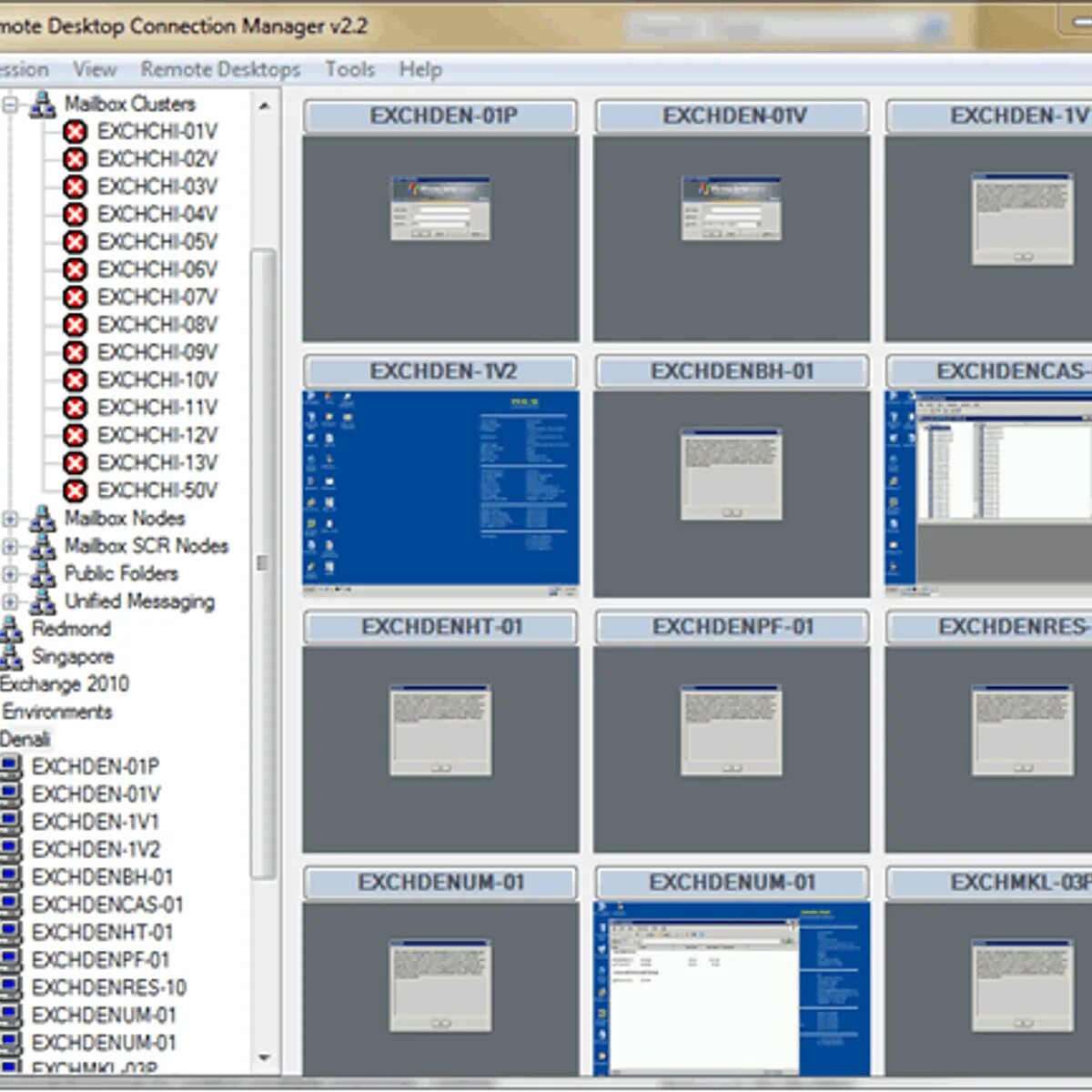Open the Remote Desktops menu
Viewport: 1092px width, 1092px height.
click(x=220, y=69)
